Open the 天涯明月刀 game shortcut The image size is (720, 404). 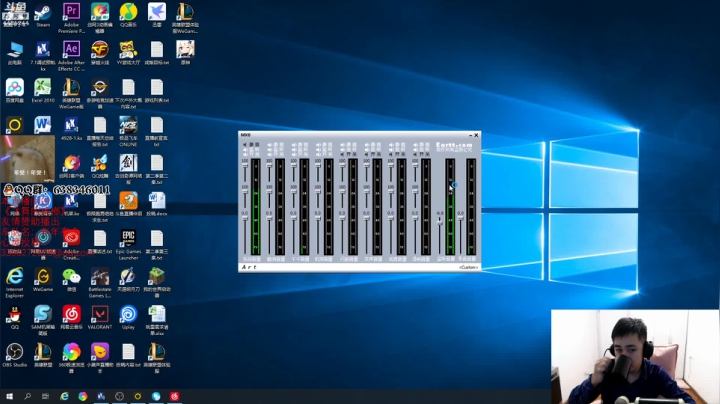(x=128, y=279)
